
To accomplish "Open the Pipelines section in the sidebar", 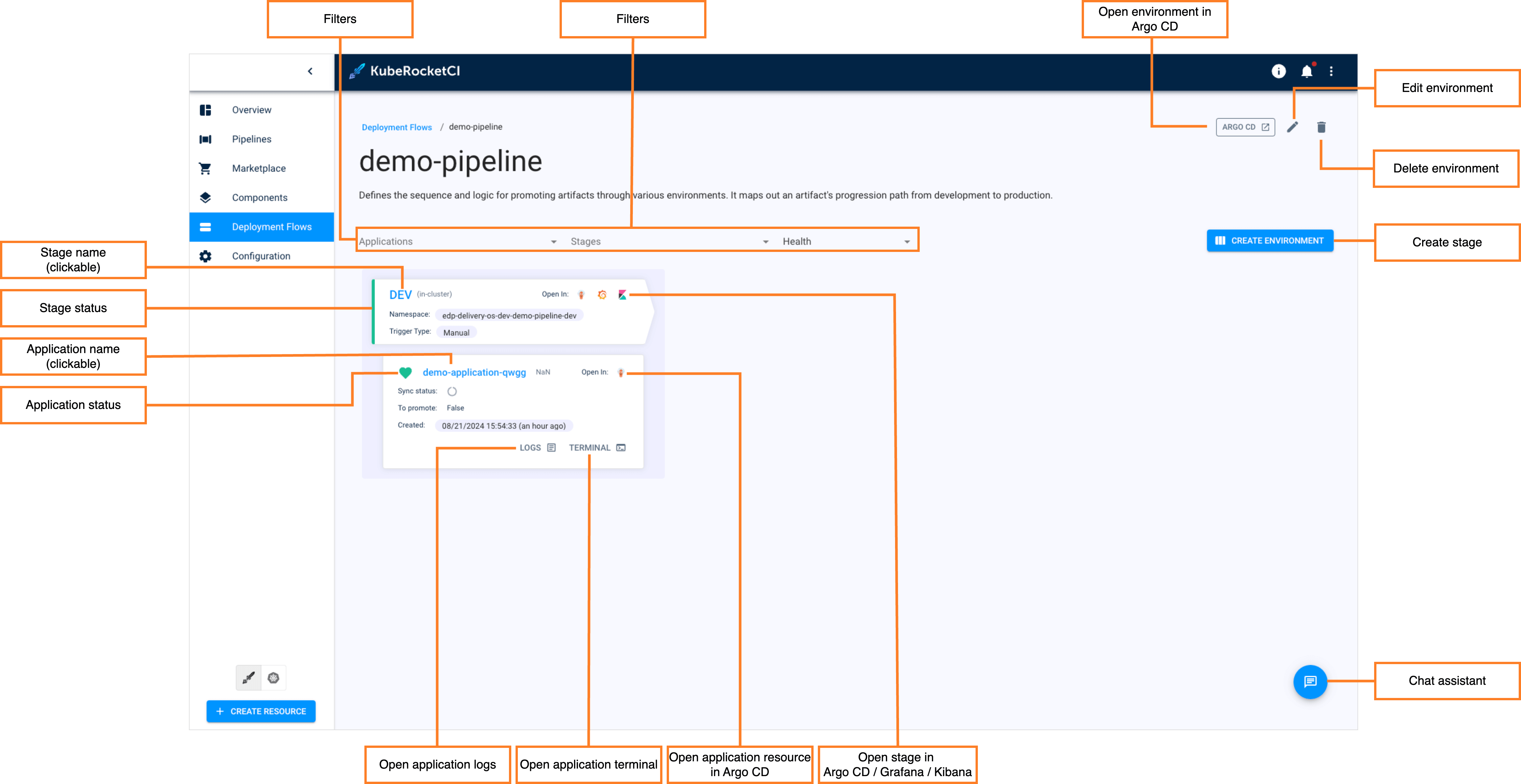I will click(x=251, y=139).
